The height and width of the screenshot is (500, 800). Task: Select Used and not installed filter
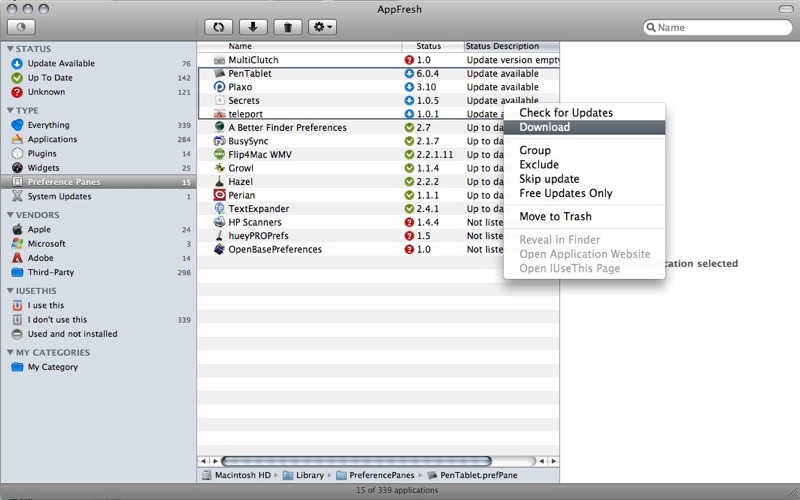[98, 334]
